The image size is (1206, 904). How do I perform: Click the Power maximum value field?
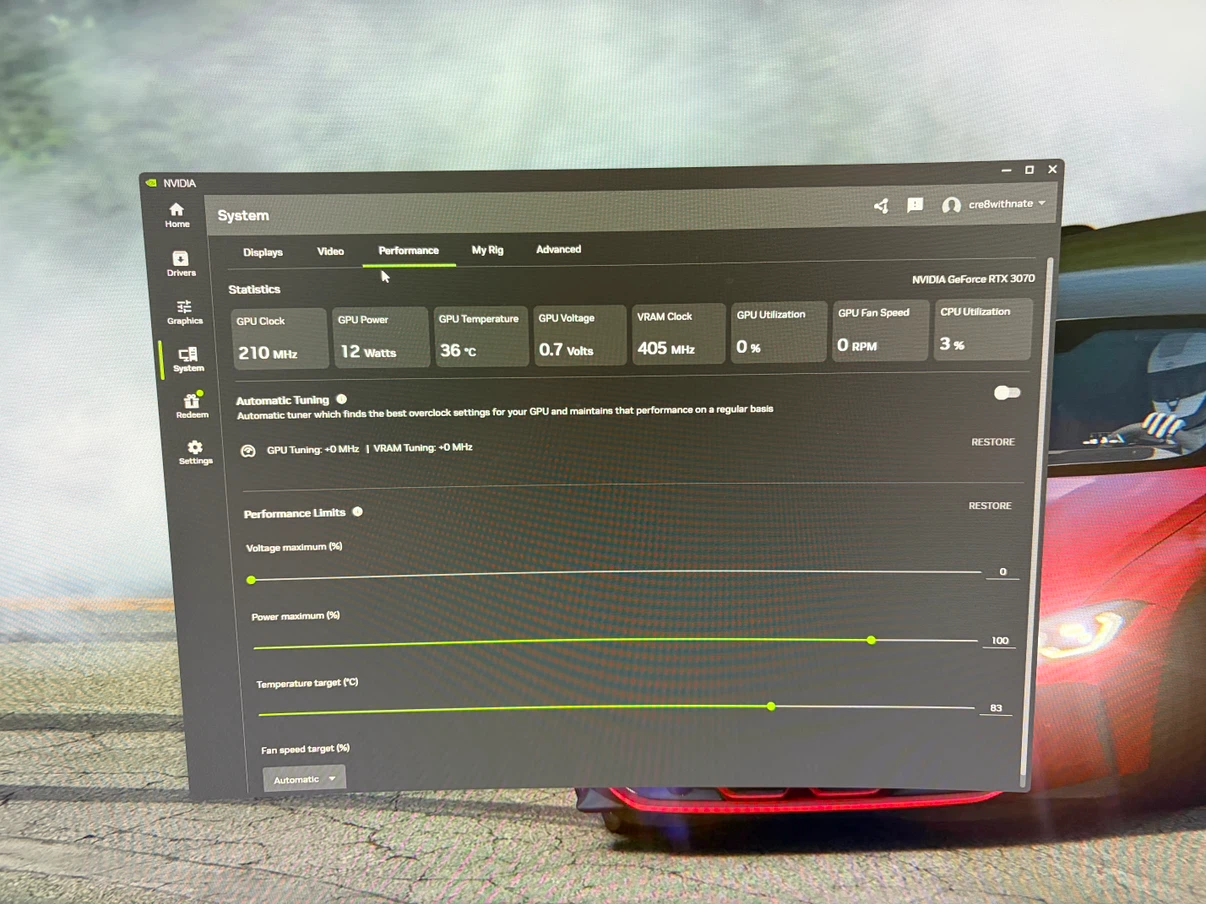click(x=999, y=641)
